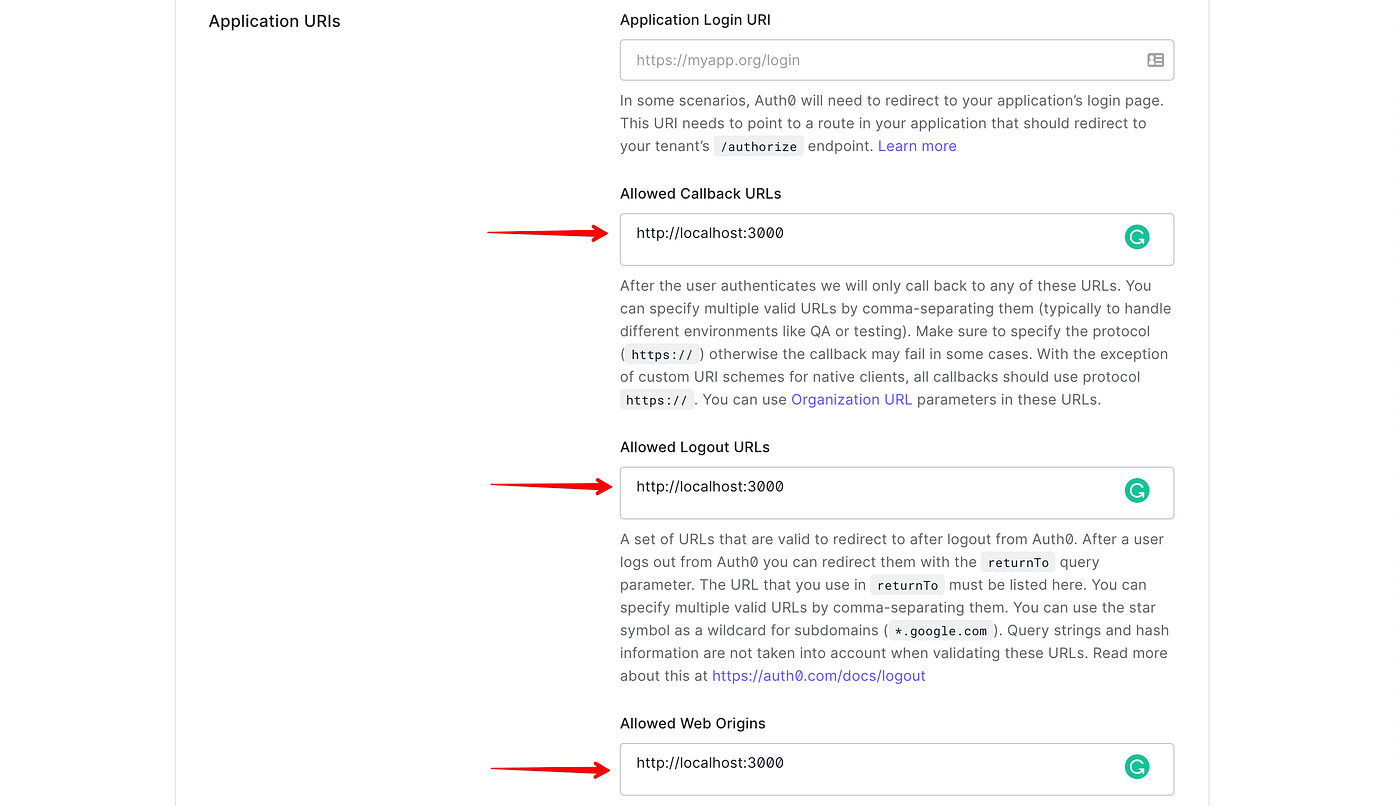
Task: Click the red arrow pointing at Allowed Web Origins
Action: click(x=551, y=768)
